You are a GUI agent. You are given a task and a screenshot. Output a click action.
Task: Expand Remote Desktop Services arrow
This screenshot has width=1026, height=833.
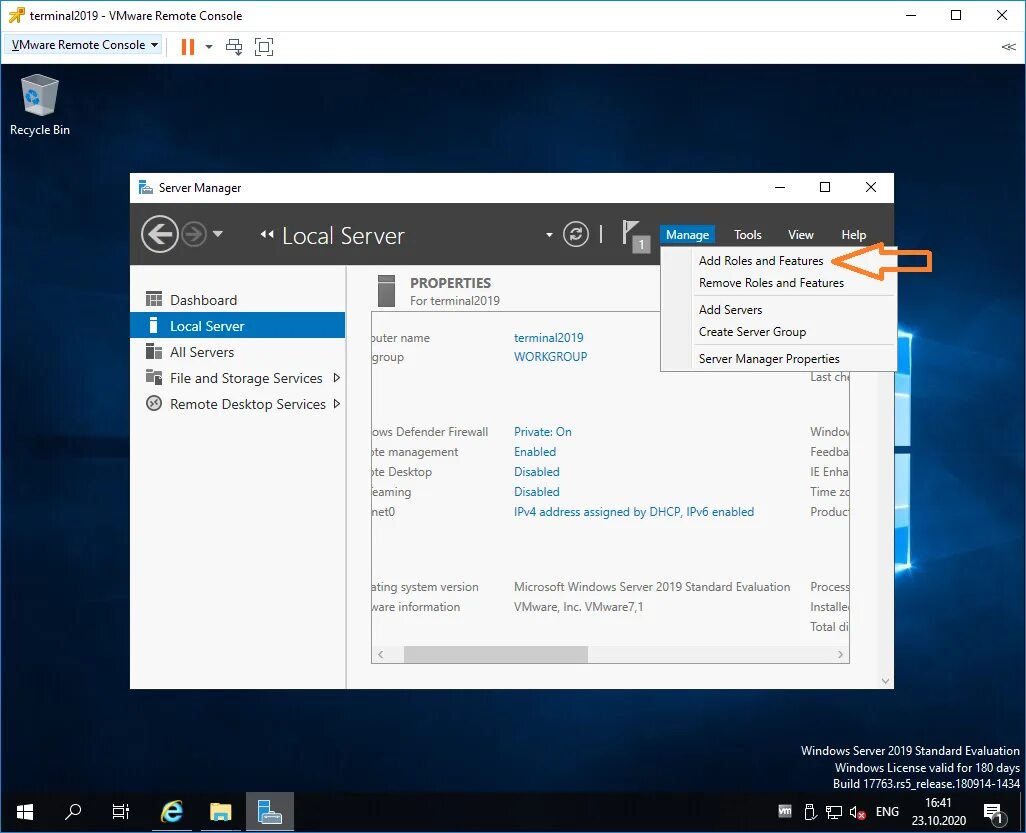pos(336,404)
